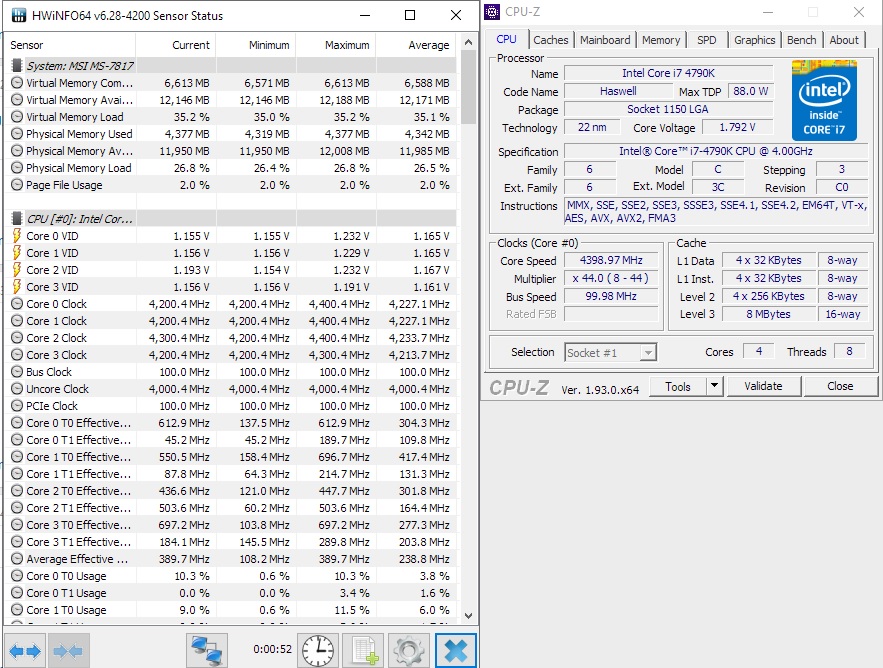Screen dimensions: 883x668
Task: Select Core 3 T0 Effective row
Action: click(x=231, y=525)
